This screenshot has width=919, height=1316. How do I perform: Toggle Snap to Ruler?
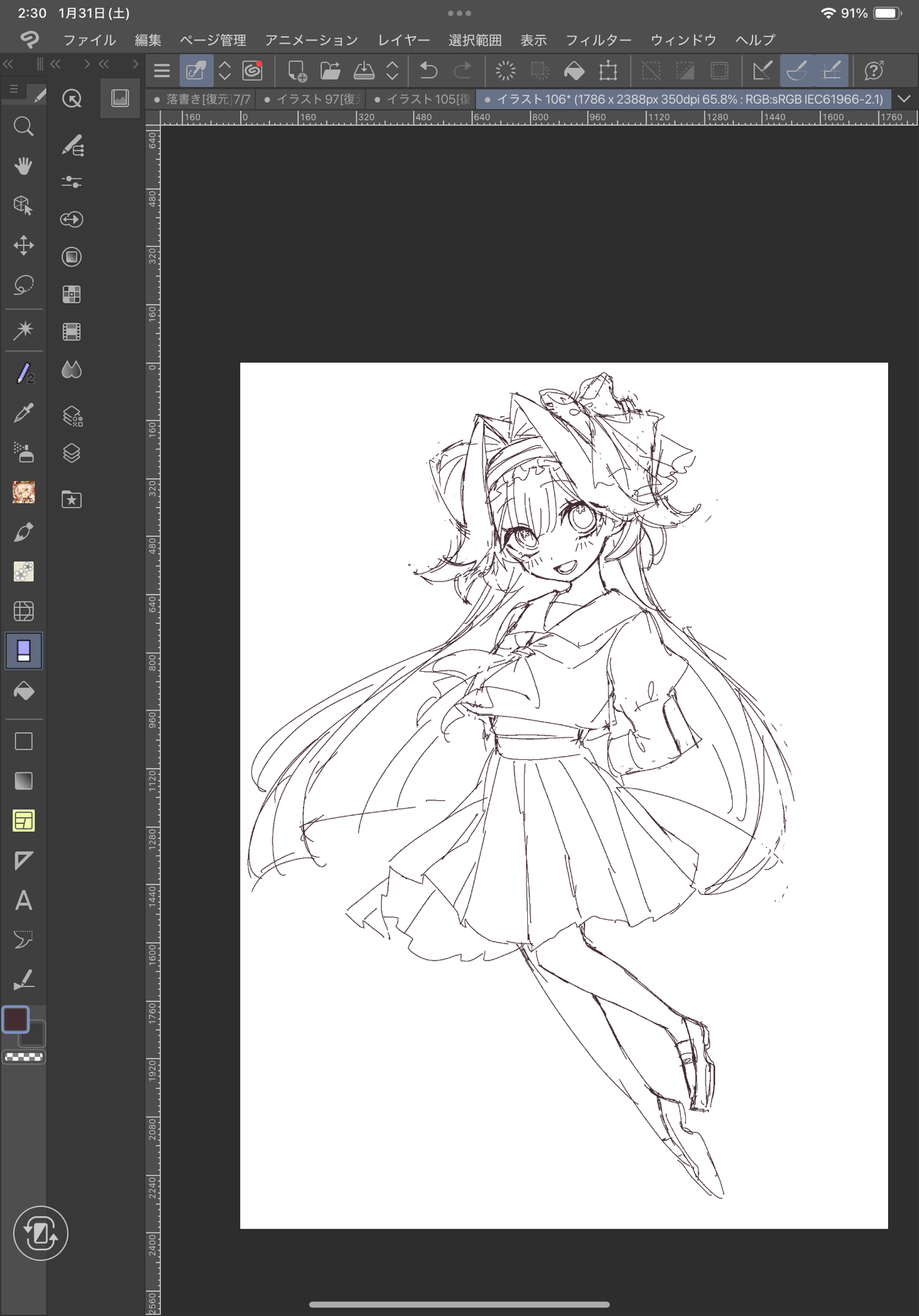pyautogui.click(x=762, y=70)
